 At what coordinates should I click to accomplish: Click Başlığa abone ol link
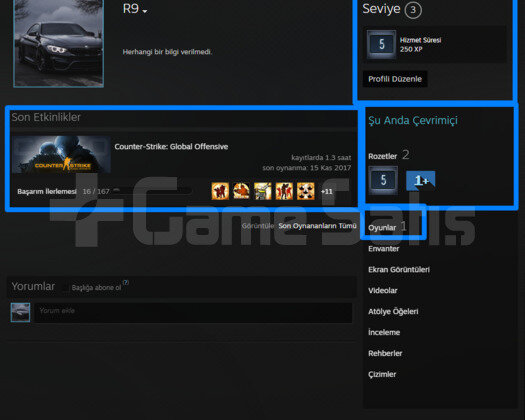tap(96, 288)
